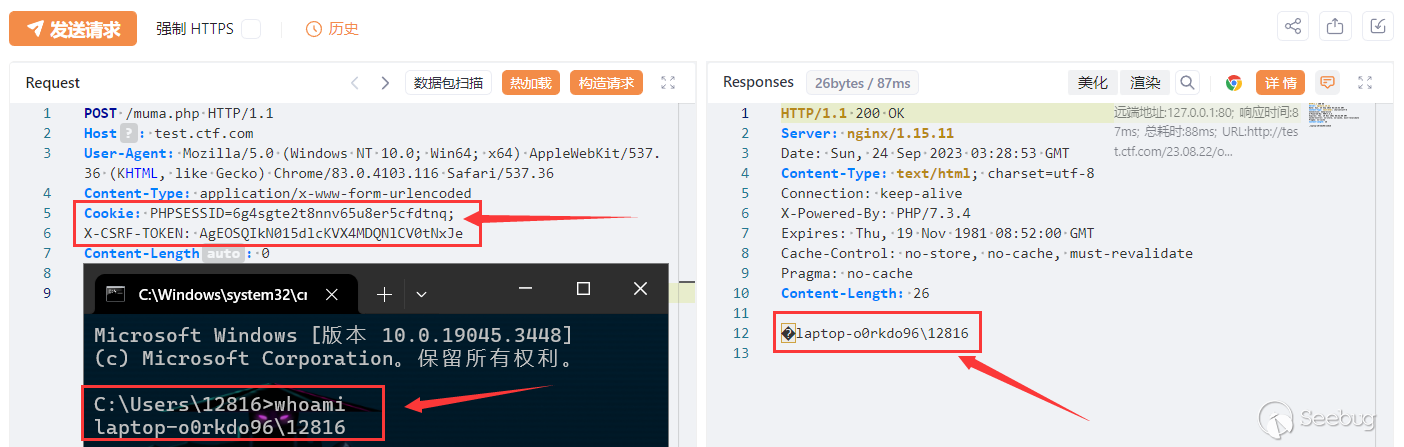Click the terminal icon on cmd tab
The width and height of the screenshot is (1404, 447).
116,294
